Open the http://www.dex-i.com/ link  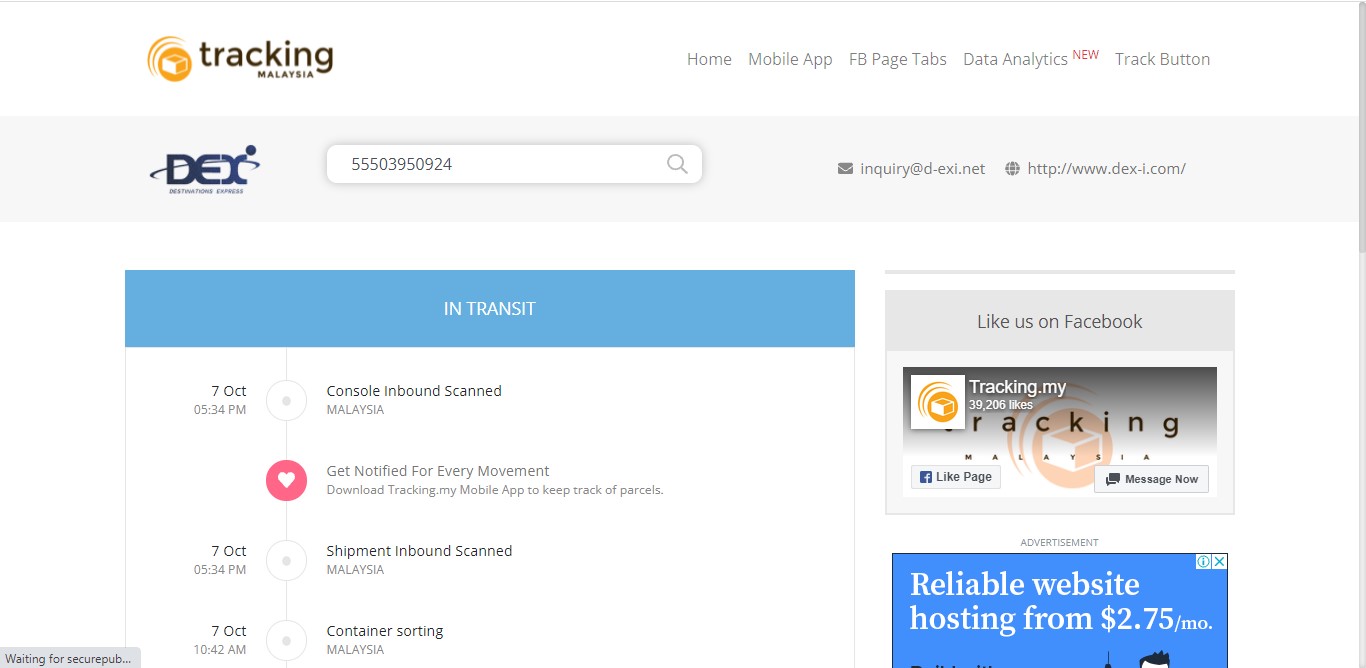point(1106,169)
